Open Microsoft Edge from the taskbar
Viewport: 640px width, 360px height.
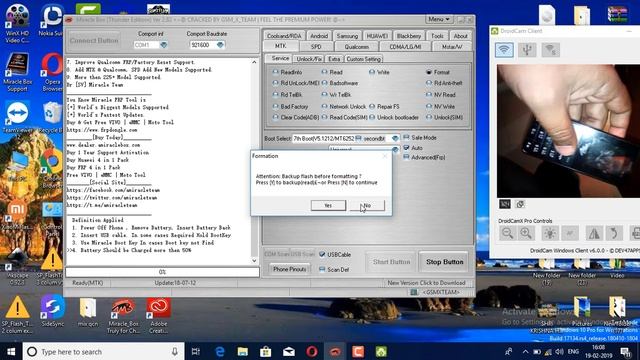pyautogui.click(x=220, y=351)
